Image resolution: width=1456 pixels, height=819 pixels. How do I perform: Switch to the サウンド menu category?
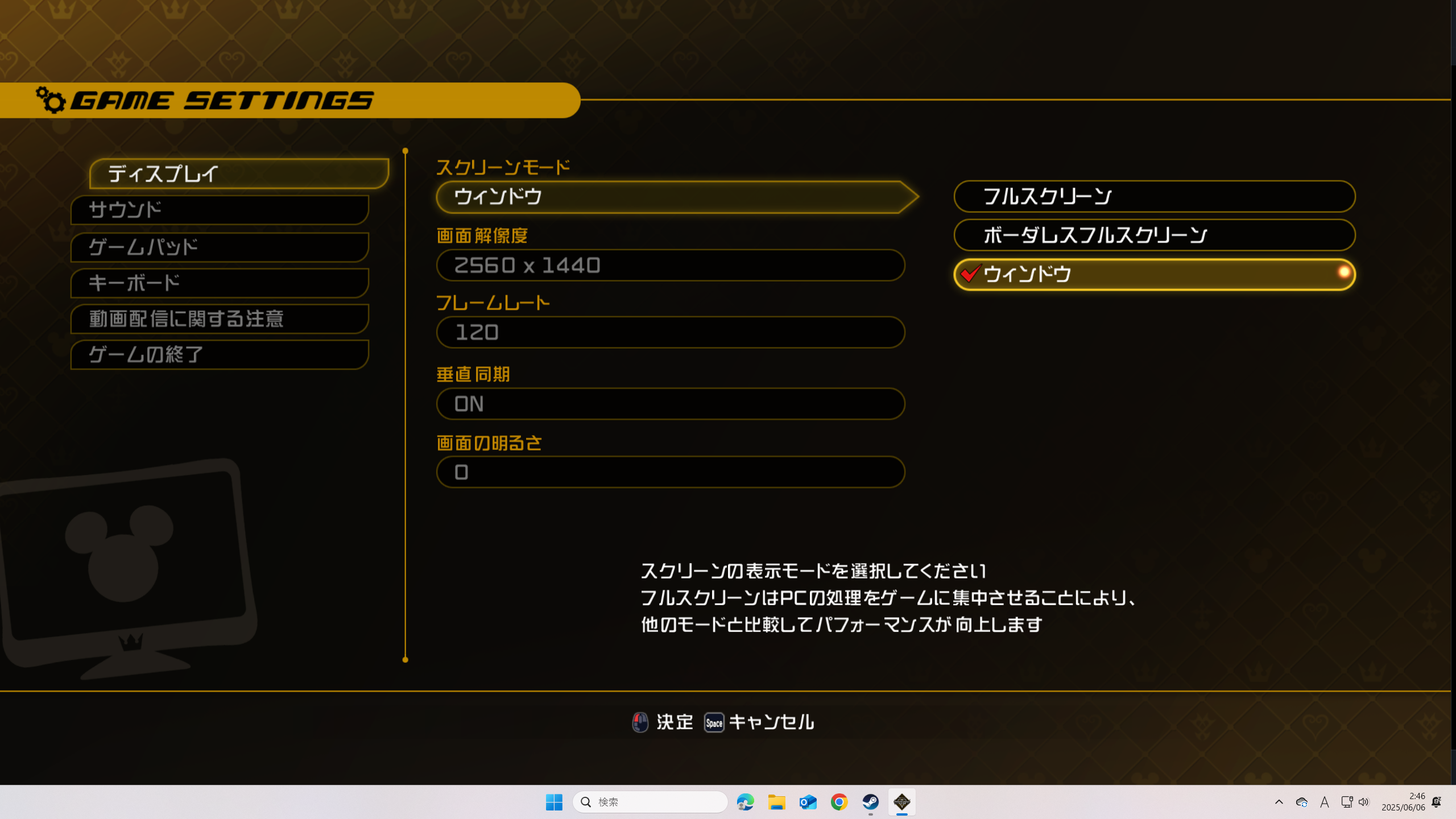[x=220, y=210]
